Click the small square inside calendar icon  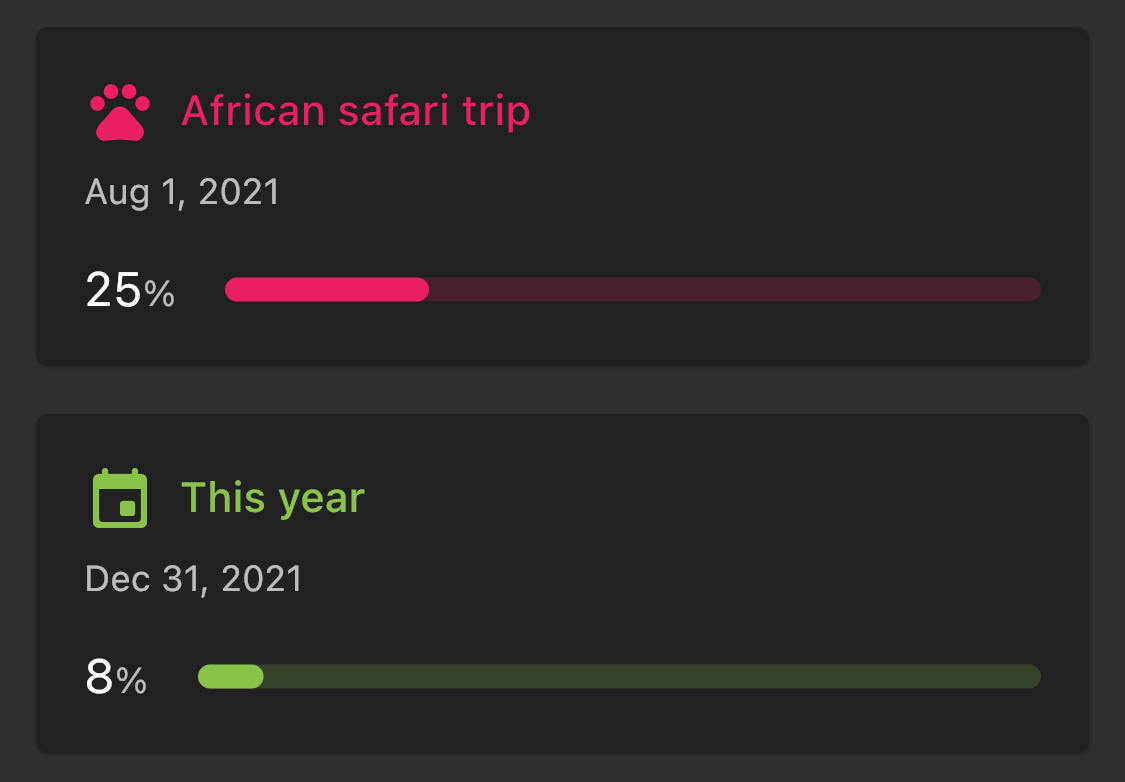(x=128, y=509)
